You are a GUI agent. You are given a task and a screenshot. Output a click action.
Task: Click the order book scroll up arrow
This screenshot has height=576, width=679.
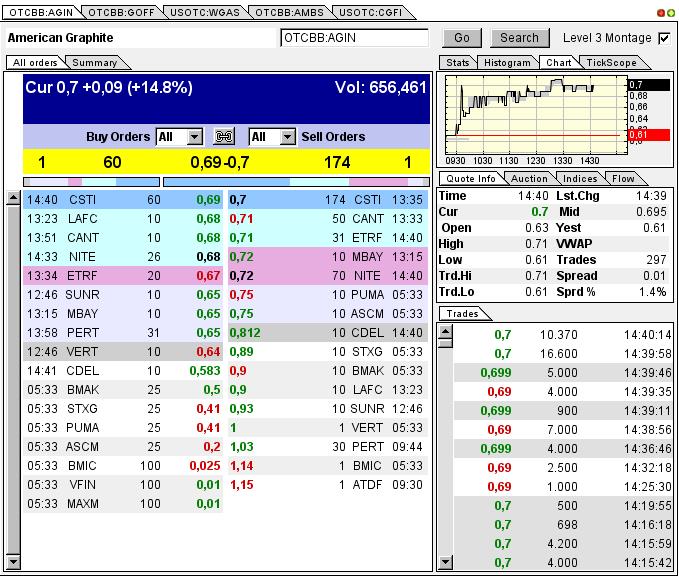(13, 199)
